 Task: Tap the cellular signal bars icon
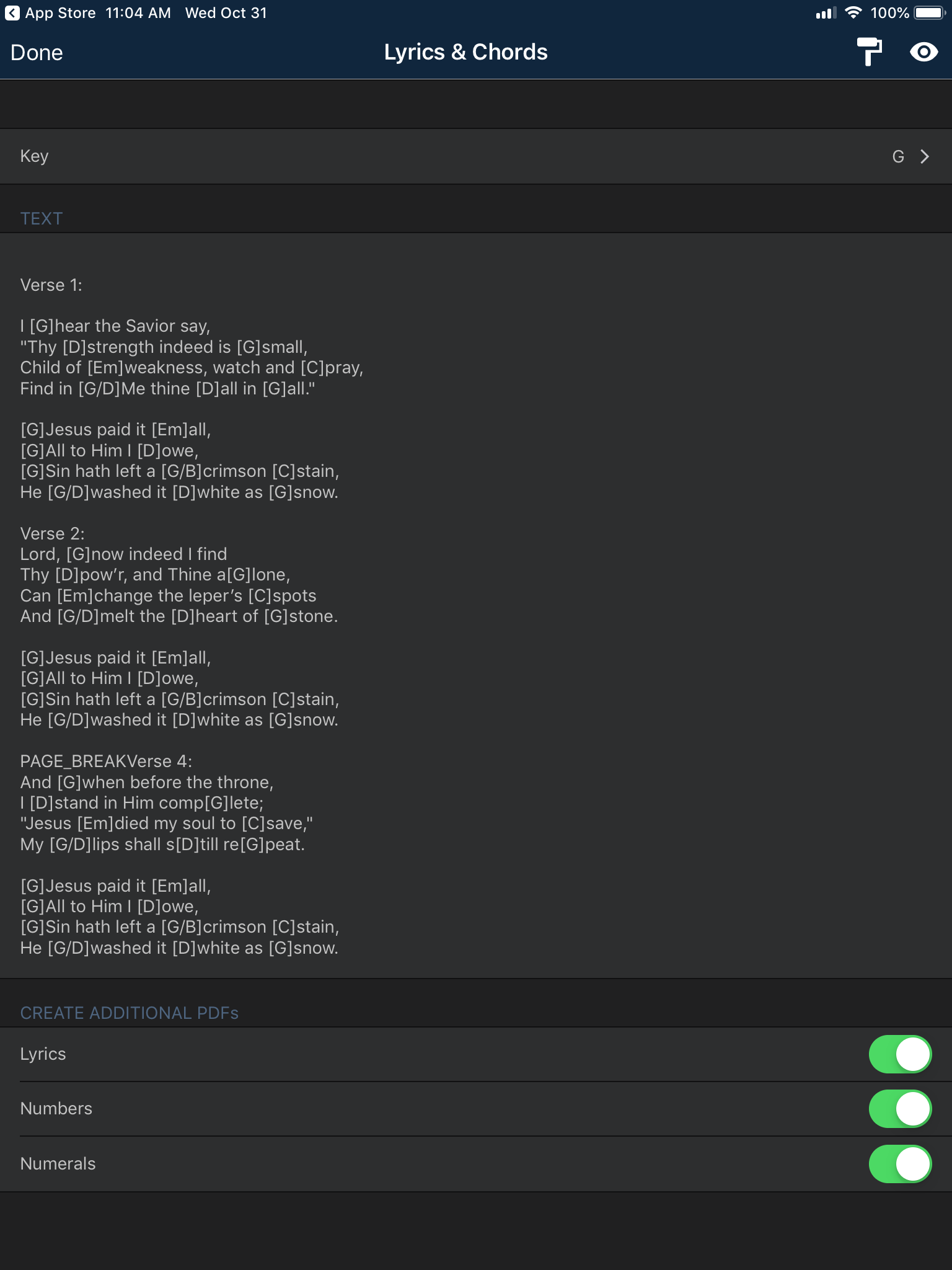pyautogui.click(x=826, y=13)
